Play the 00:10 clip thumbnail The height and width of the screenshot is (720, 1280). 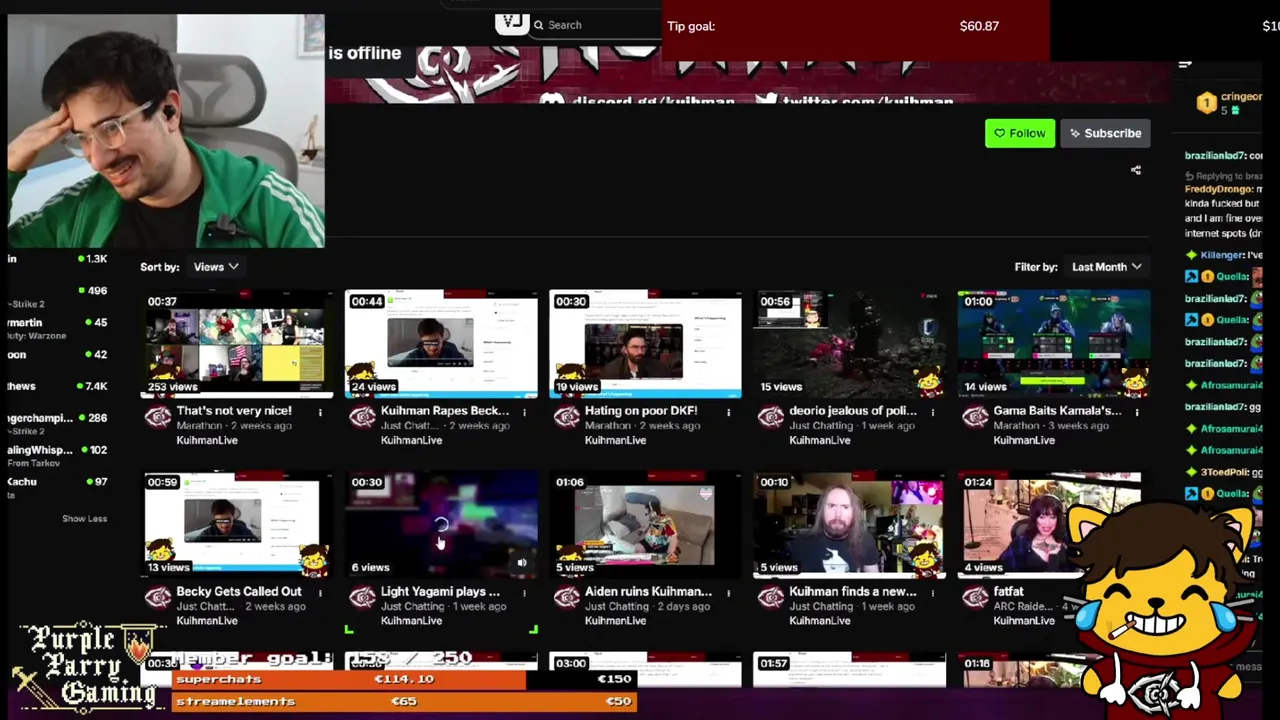point(849,525)
